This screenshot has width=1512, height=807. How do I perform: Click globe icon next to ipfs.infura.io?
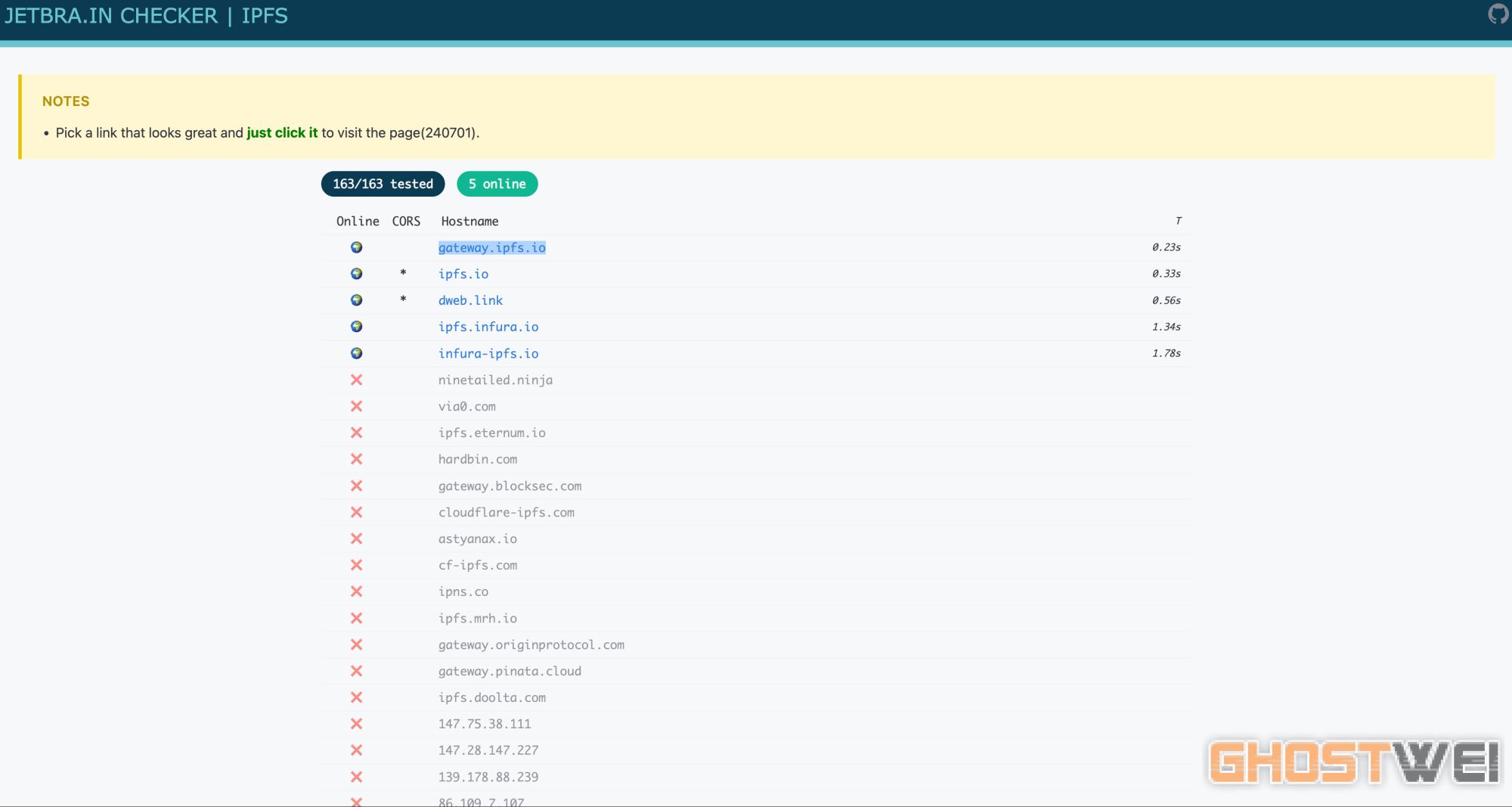[x=356, y=327]
